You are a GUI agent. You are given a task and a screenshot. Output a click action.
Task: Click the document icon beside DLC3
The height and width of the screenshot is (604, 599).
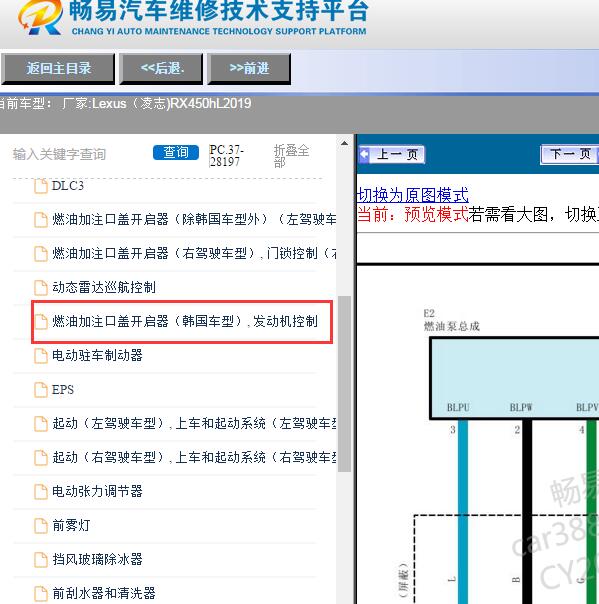pos(41,186)
